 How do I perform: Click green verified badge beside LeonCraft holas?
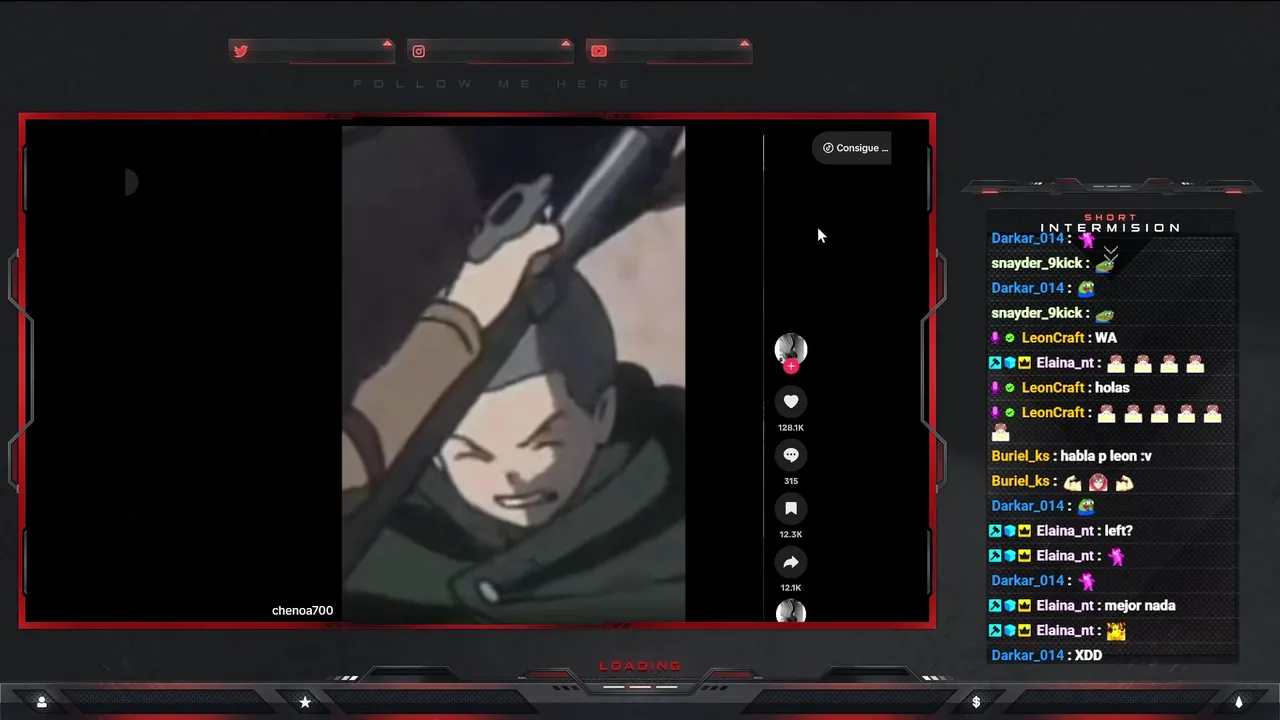coord(1010,388)
